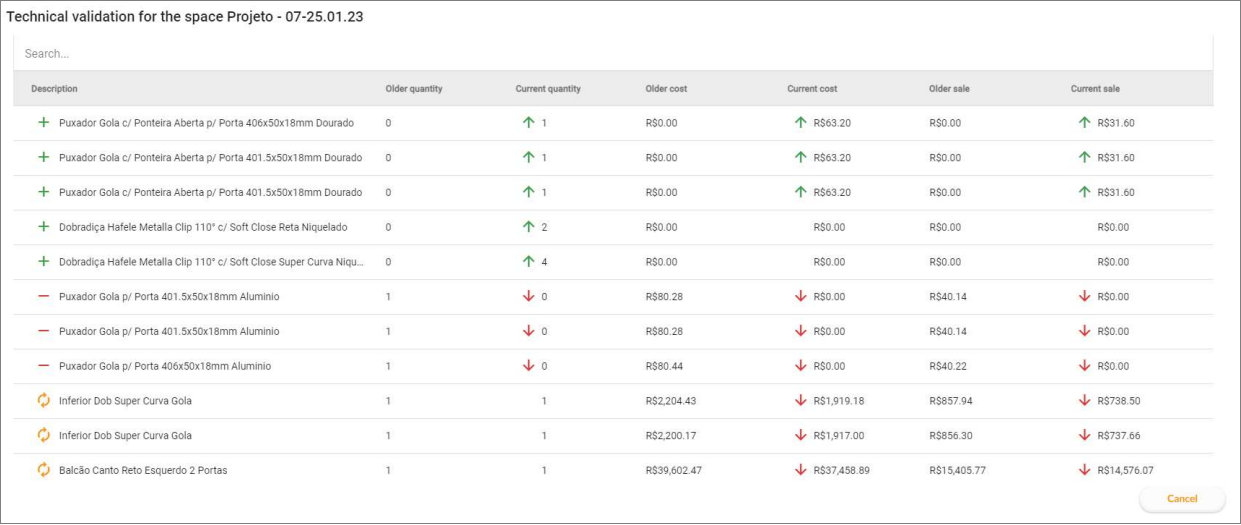Click plus icon beside Dobradiça Hafele Reta Niquelado

pyautogui.click(x=43, y=227)
